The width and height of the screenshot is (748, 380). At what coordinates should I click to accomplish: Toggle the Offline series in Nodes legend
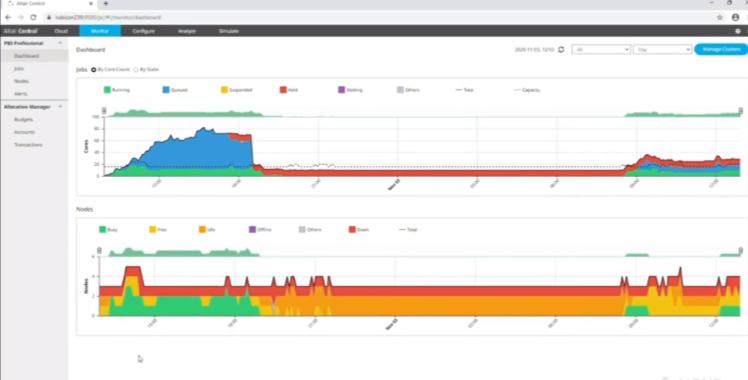[260, 229]
